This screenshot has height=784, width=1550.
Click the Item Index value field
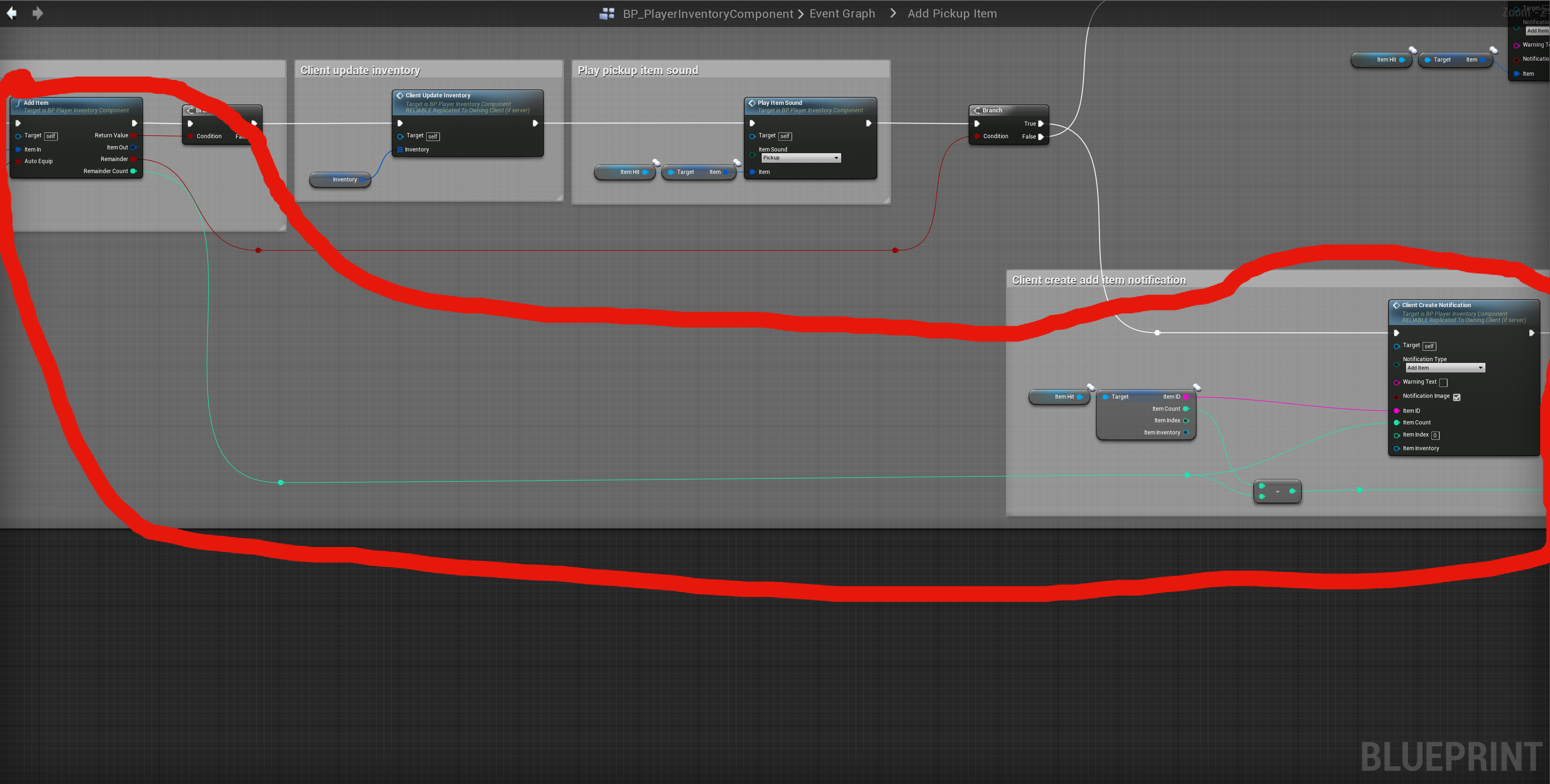(1435, 436)
